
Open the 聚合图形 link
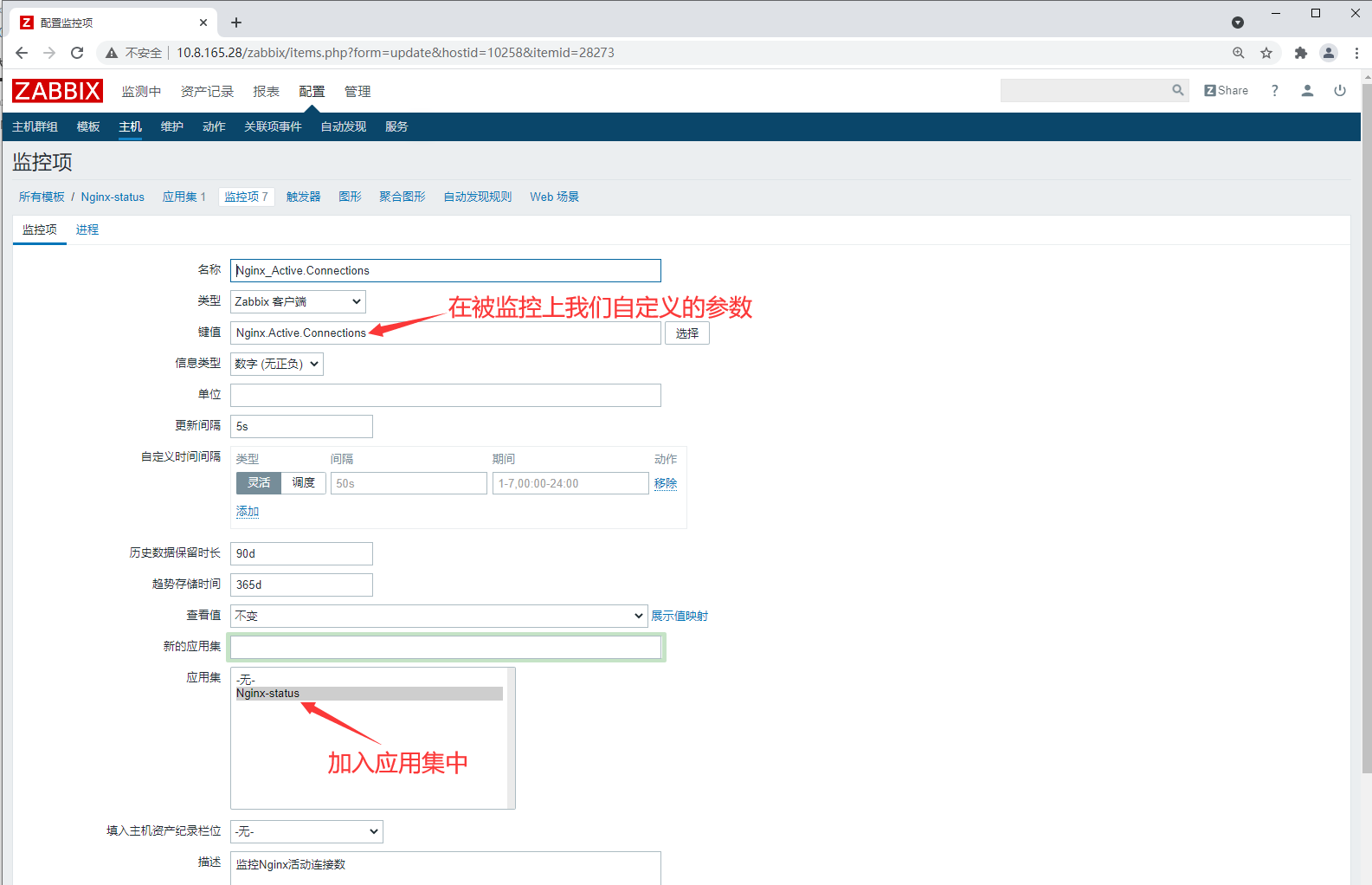click(403, 197)
